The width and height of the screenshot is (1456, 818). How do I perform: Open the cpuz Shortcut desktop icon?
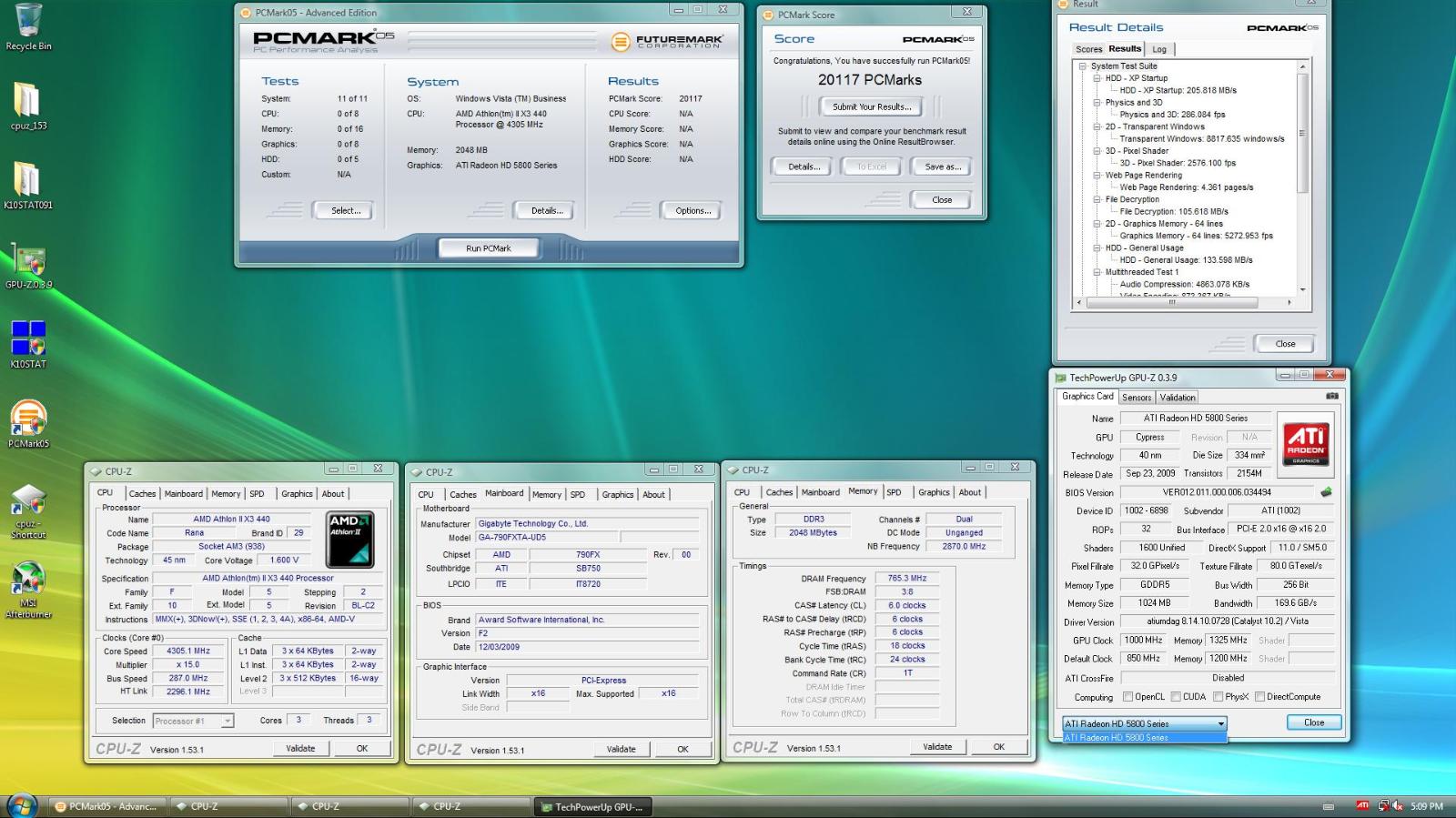(x=28, y=512)
